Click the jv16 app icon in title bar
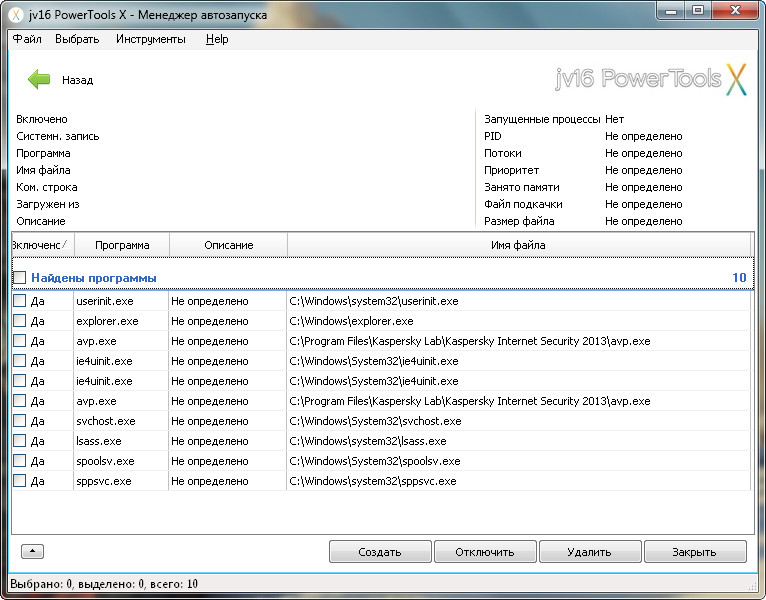 pyautogui.click(x=16, y=15)
